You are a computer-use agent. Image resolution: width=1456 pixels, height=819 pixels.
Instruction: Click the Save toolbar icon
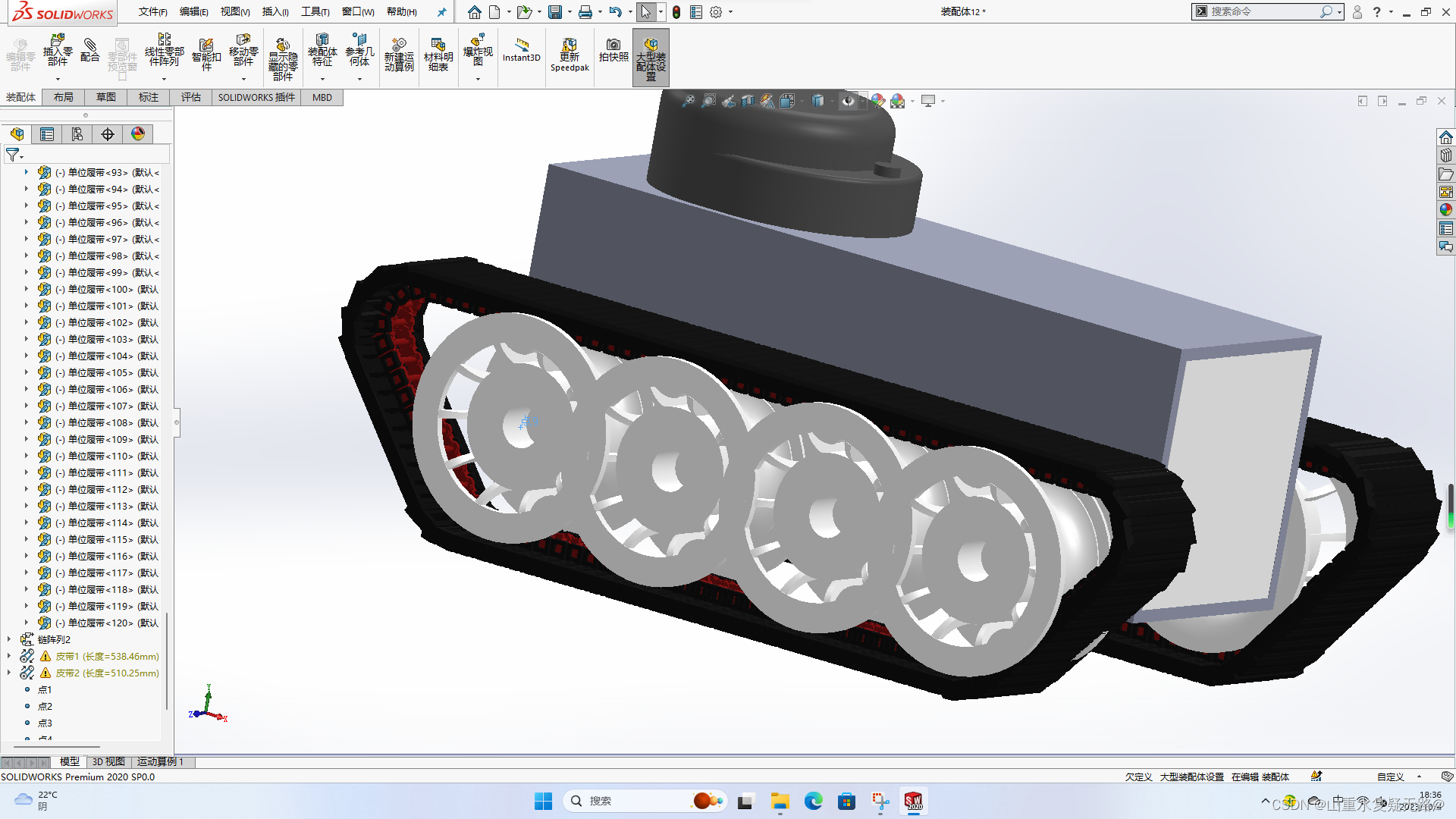pyautogui.click(x=555, y=12)
